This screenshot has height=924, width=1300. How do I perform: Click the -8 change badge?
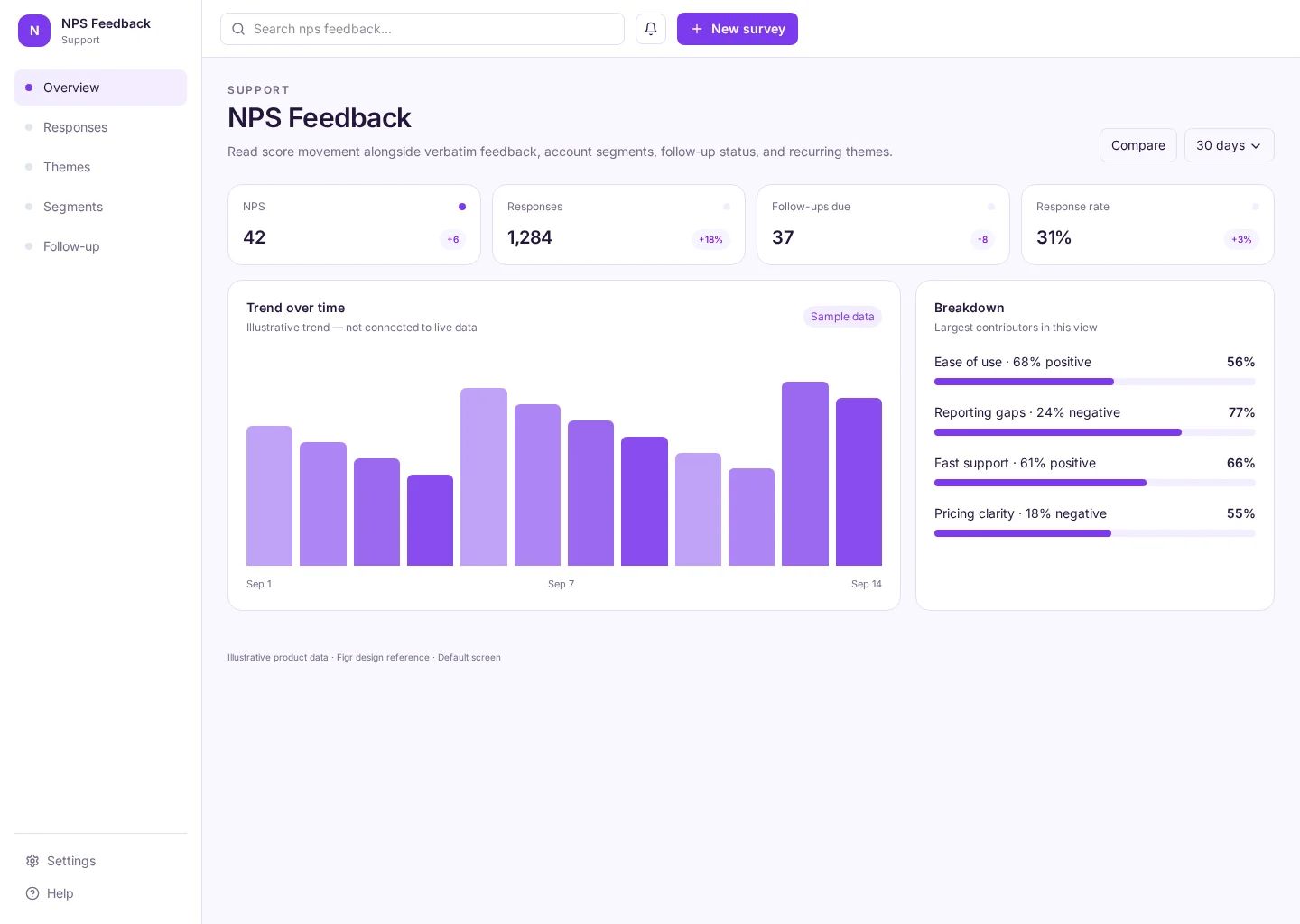(982, 239)
